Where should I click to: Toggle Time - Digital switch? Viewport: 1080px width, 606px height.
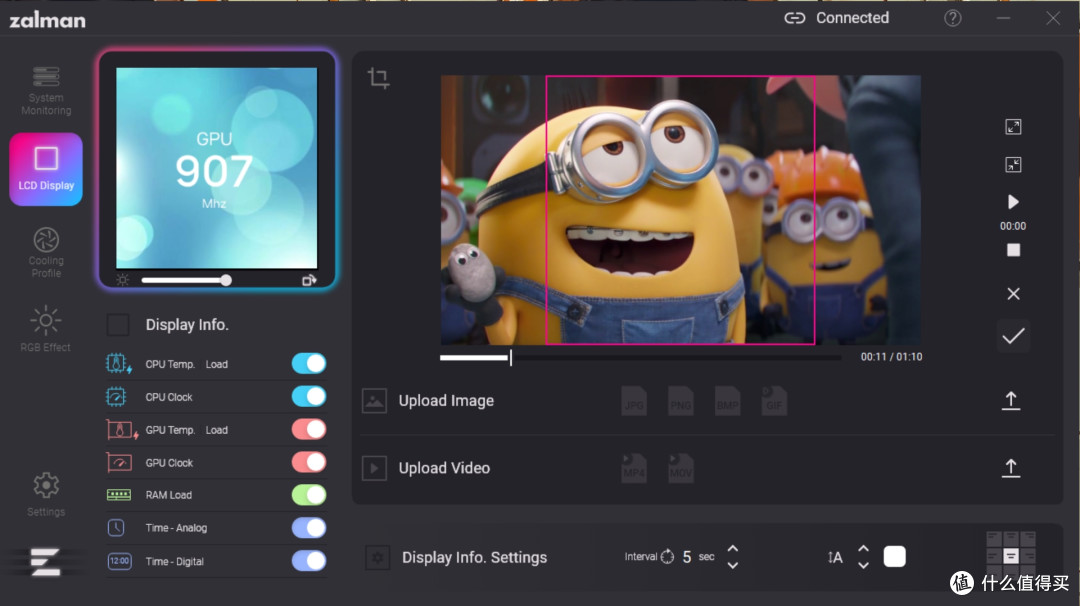(309, 561)
